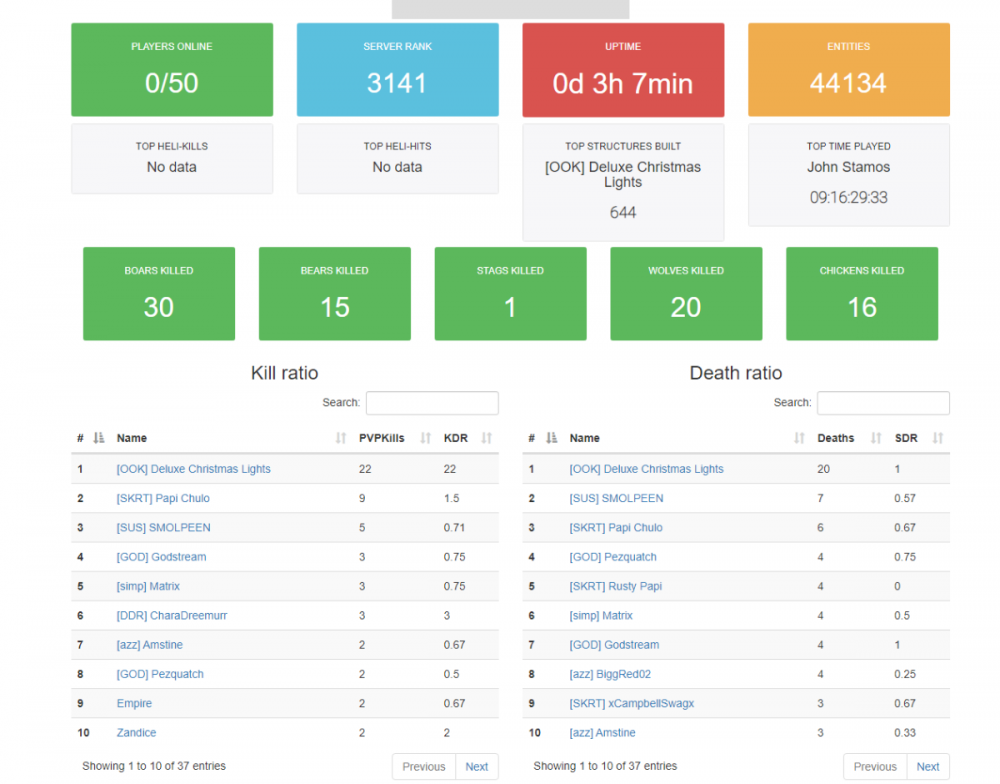Sort Kill ratio table by Name sort icon
This screenshot has width=1000, height=784.
340,438
